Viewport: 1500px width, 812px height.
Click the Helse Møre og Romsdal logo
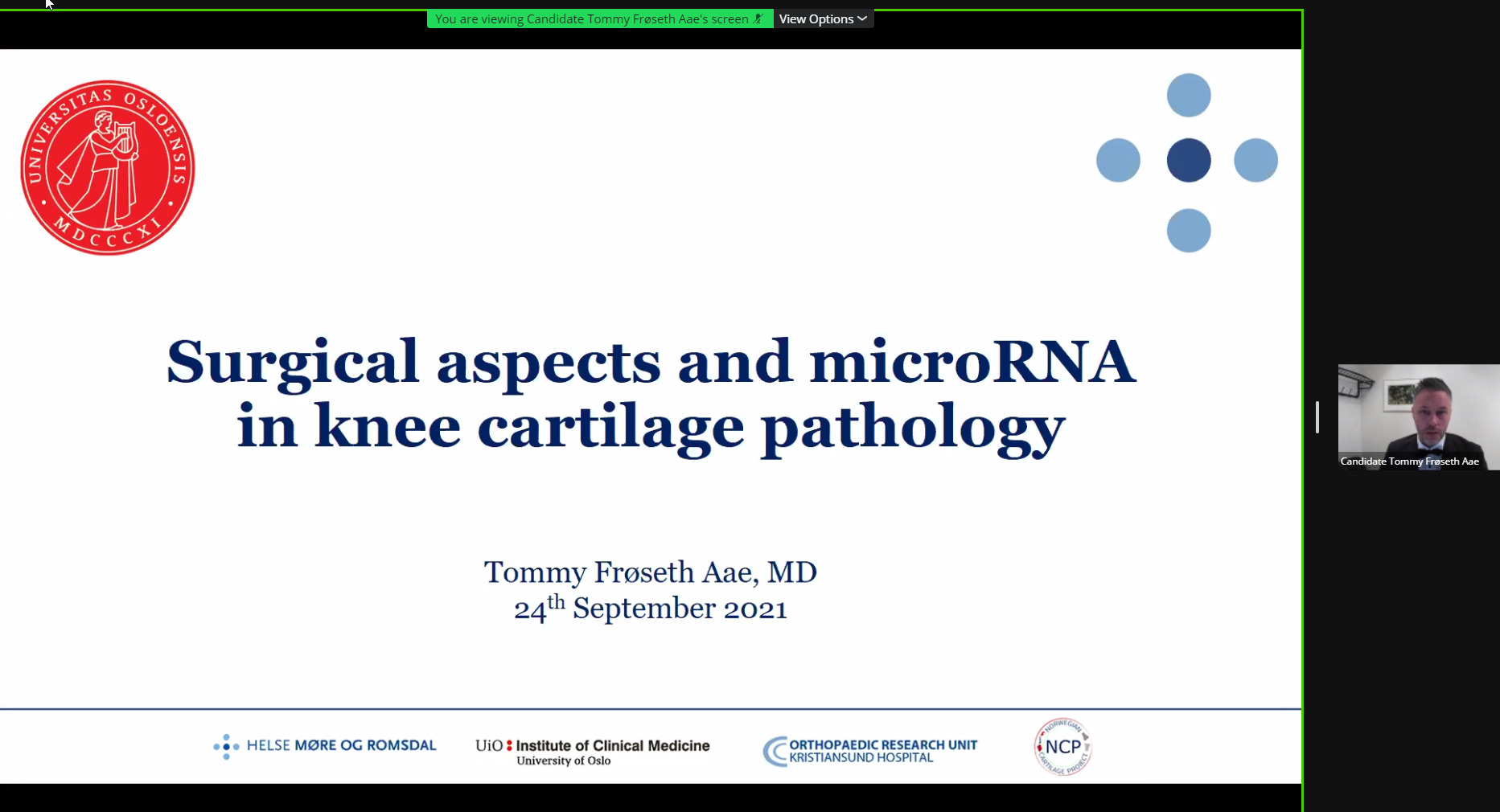[325, 746]
